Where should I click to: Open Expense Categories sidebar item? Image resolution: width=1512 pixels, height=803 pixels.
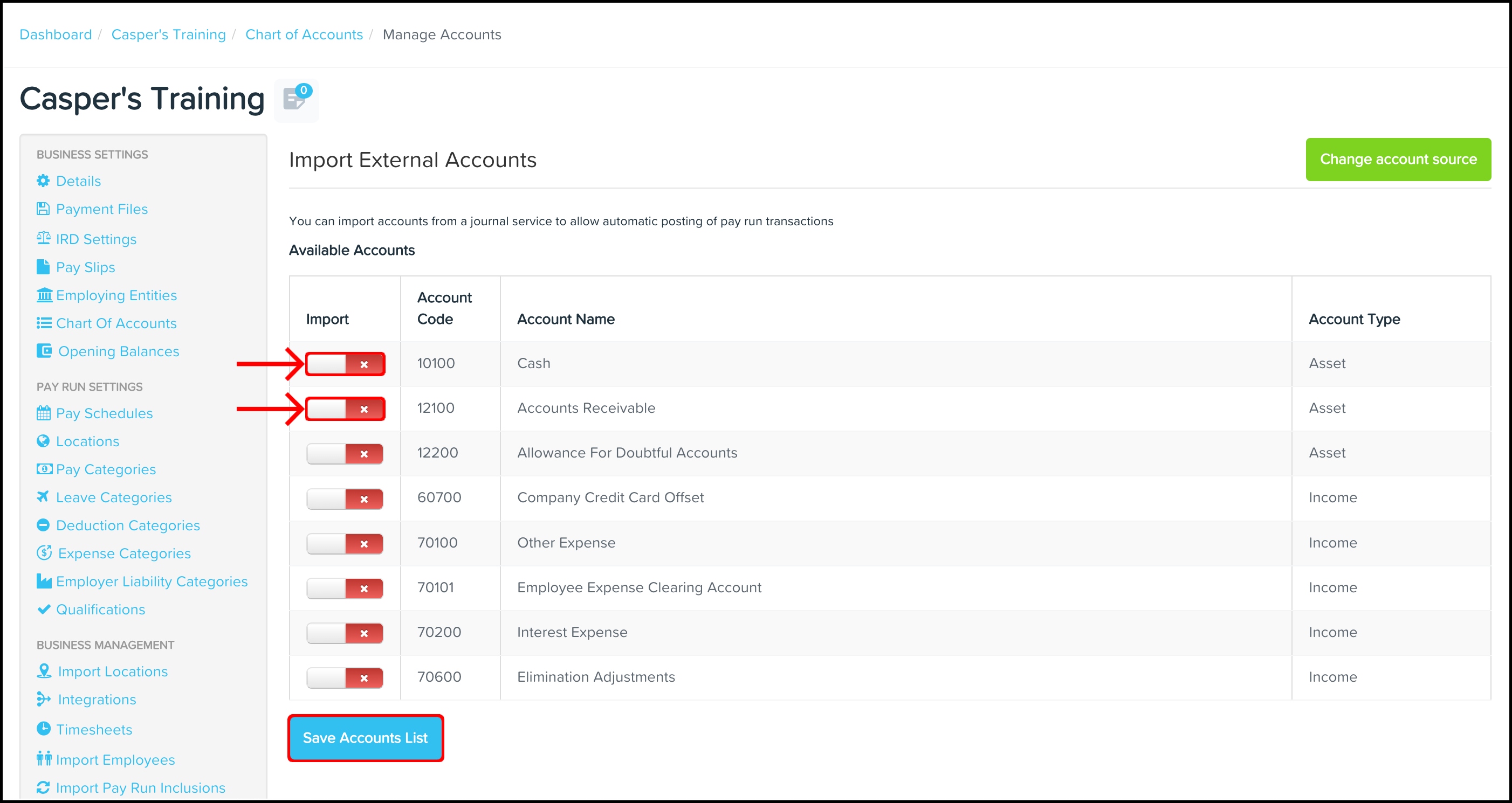tap(124, 553)
